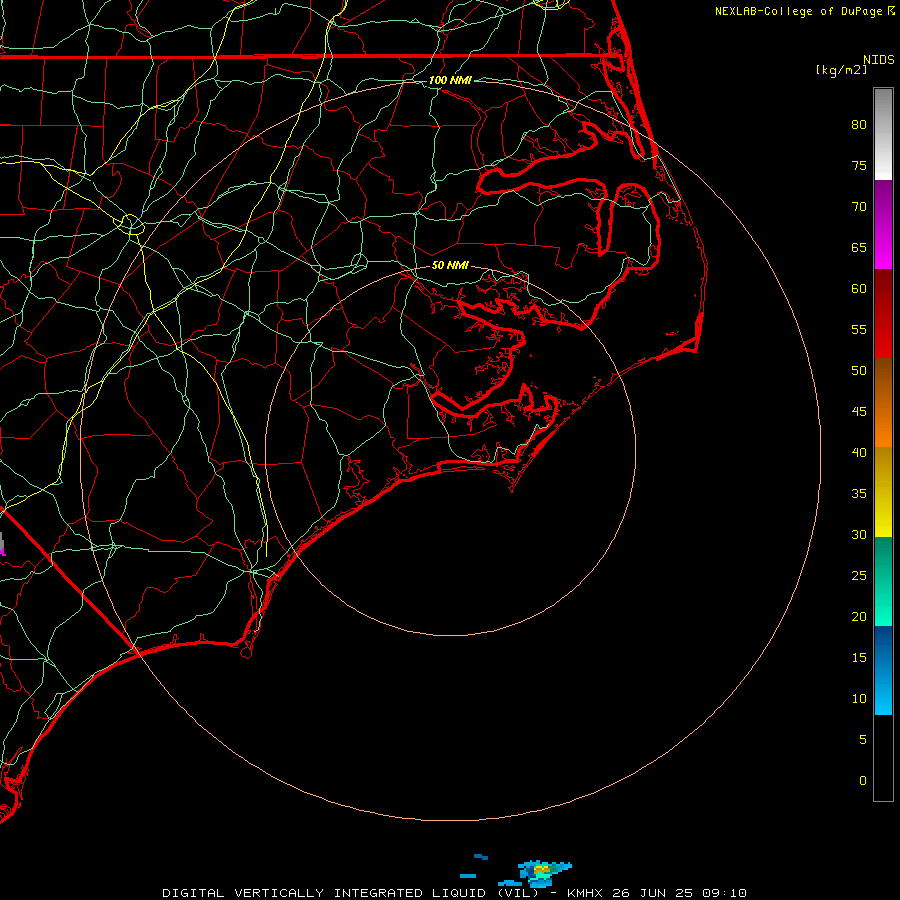Click the 25 value on the scale
Screen dimensions: 900x900
pyautogui.click(x=859, y=575)
